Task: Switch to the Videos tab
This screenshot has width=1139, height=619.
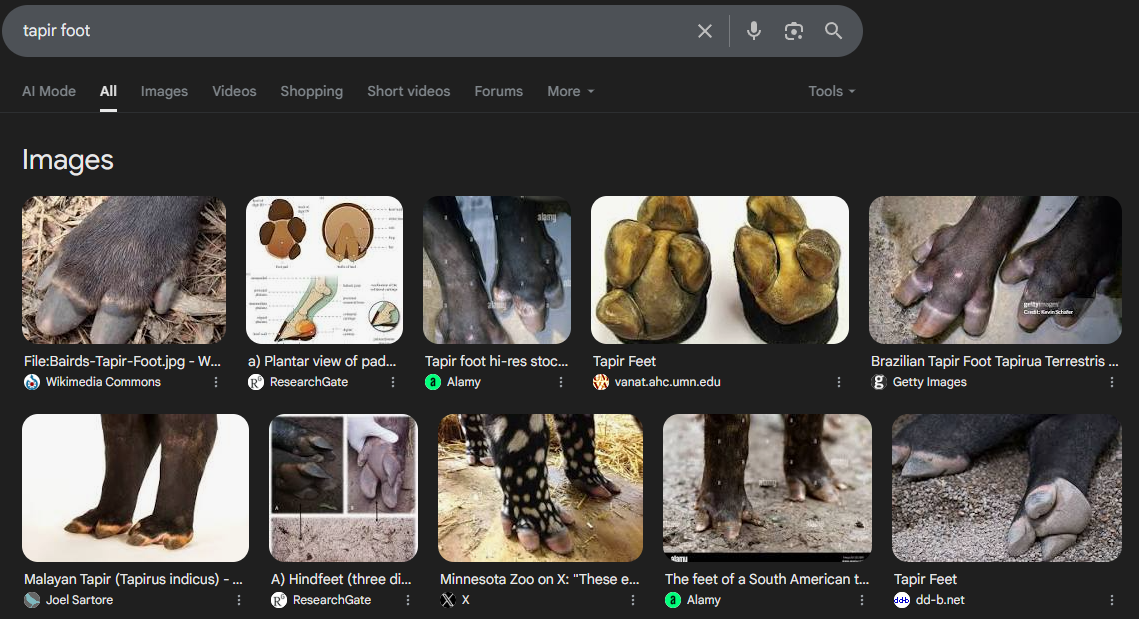Action: point(234,91)
